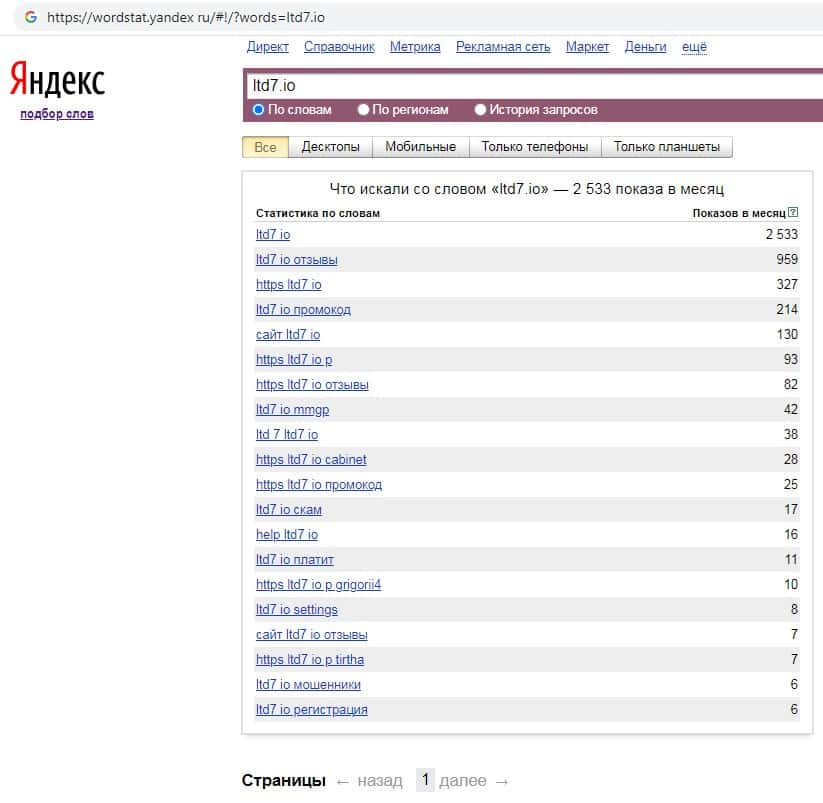The width and height of the screenshot is (823, 803).
Task: Select page 1 in the pagination
Action: [x=425, y=780]
